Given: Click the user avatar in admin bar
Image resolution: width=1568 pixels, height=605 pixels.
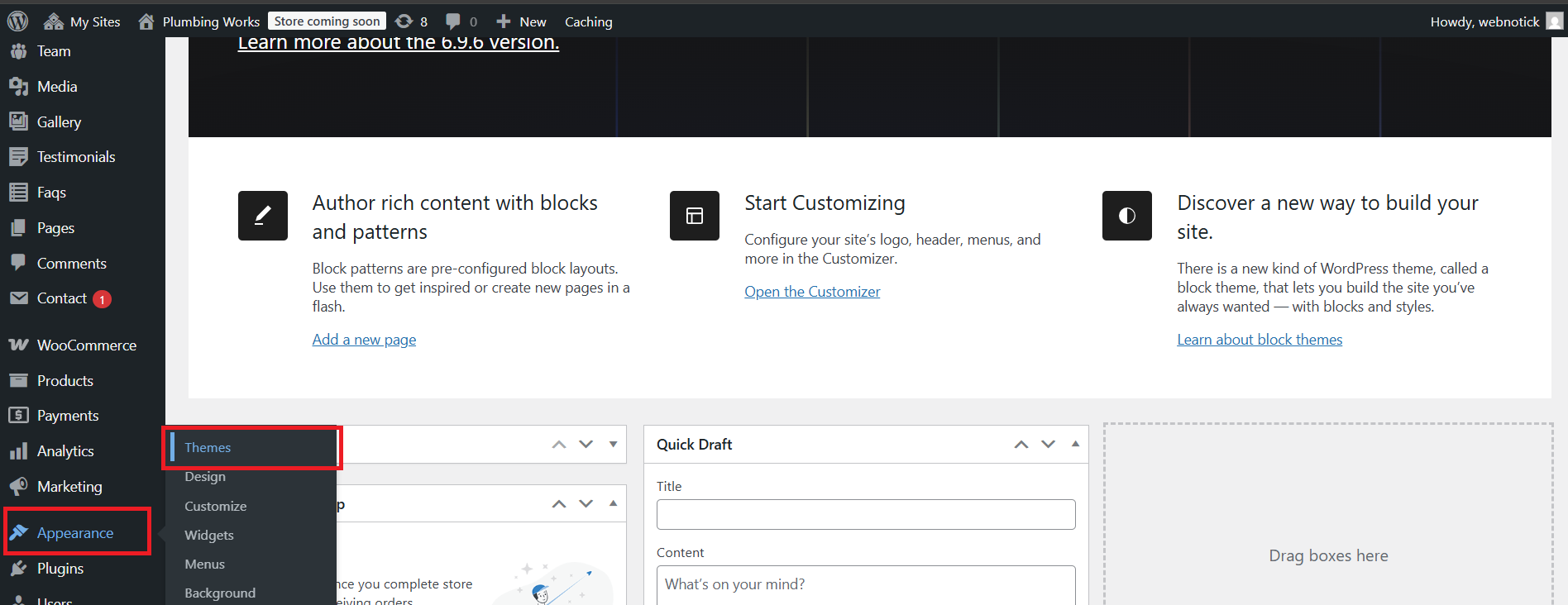Looking at the screenshot, I should pos(1555,21).
